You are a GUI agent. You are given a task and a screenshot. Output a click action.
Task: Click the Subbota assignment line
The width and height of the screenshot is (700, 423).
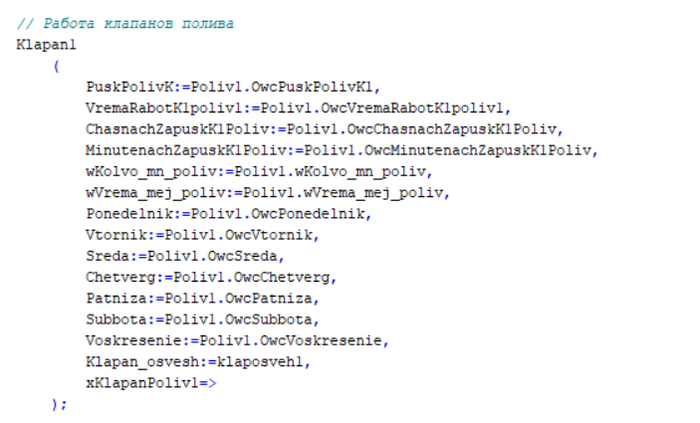coord(203,319)
